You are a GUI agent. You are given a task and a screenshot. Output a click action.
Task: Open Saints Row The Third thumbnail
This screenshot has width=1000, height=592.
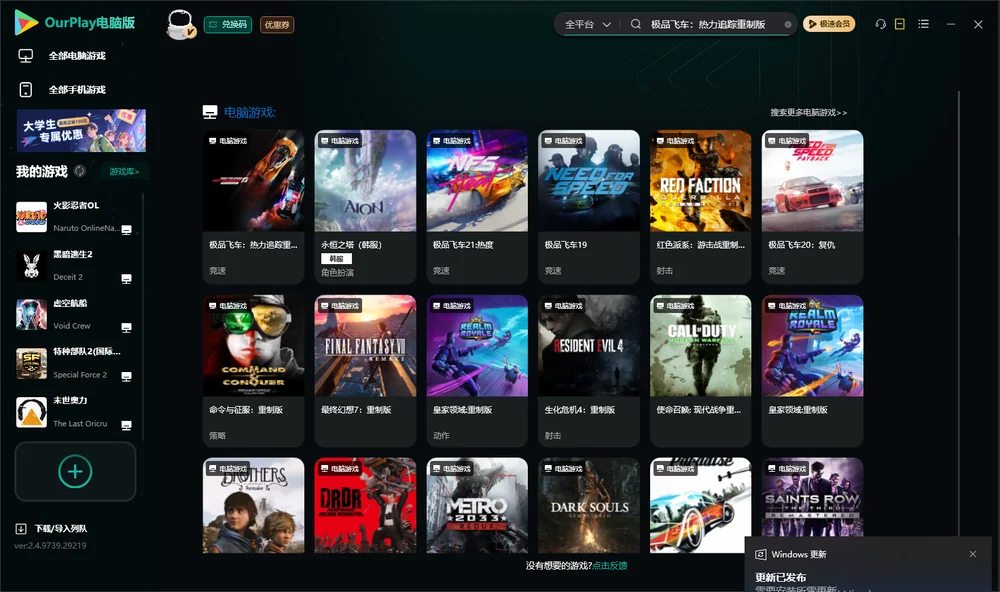tap(812, 498)
